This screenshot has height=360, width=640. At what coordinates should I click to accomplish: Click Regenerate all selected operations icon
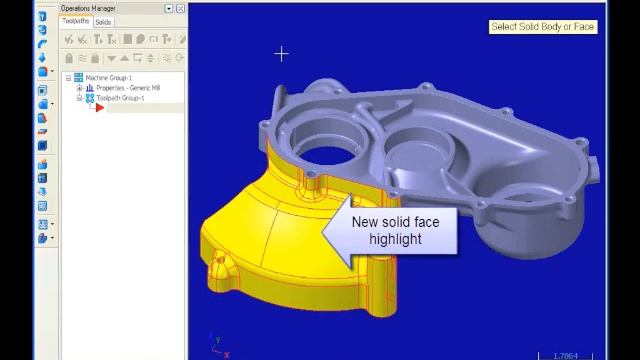tap(98, 39)
